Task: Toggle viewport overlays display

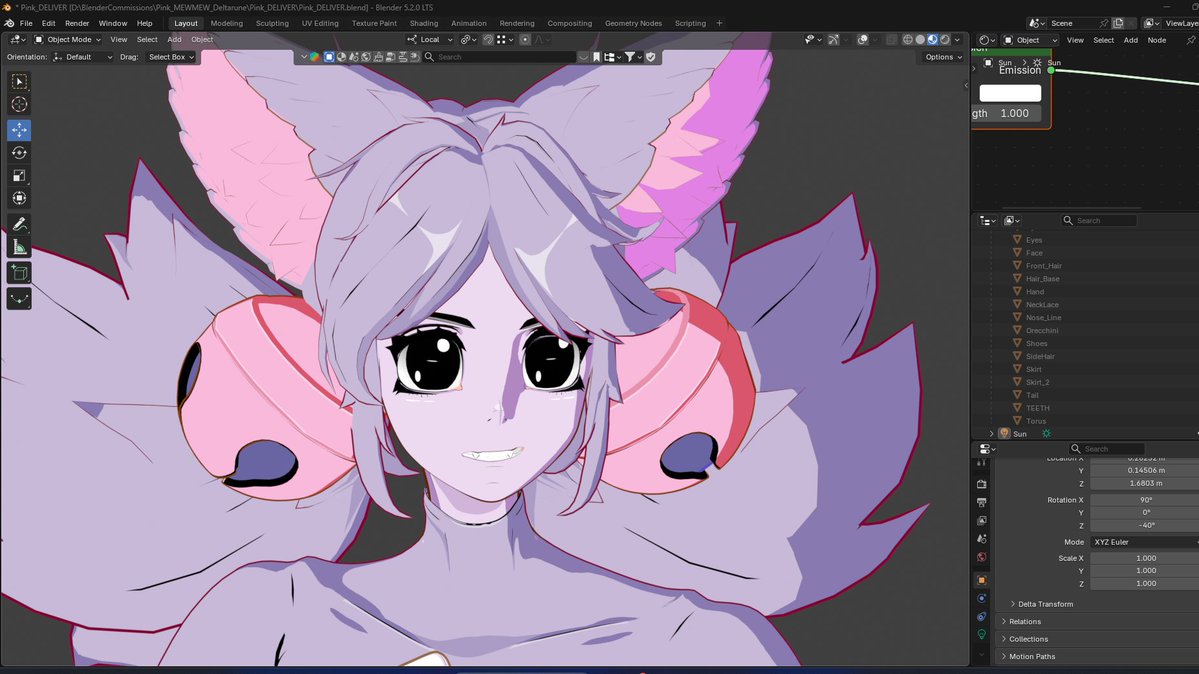Action: [x=863, y=40]
